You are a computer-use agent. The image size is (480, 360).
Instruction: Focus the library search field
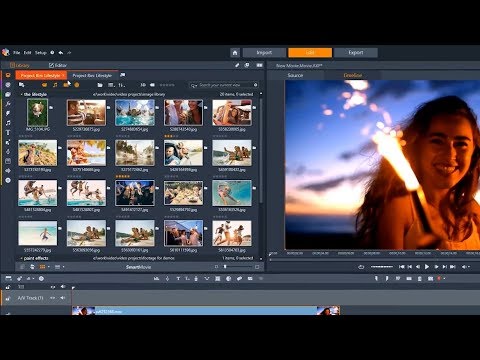(x=224, y=85)
